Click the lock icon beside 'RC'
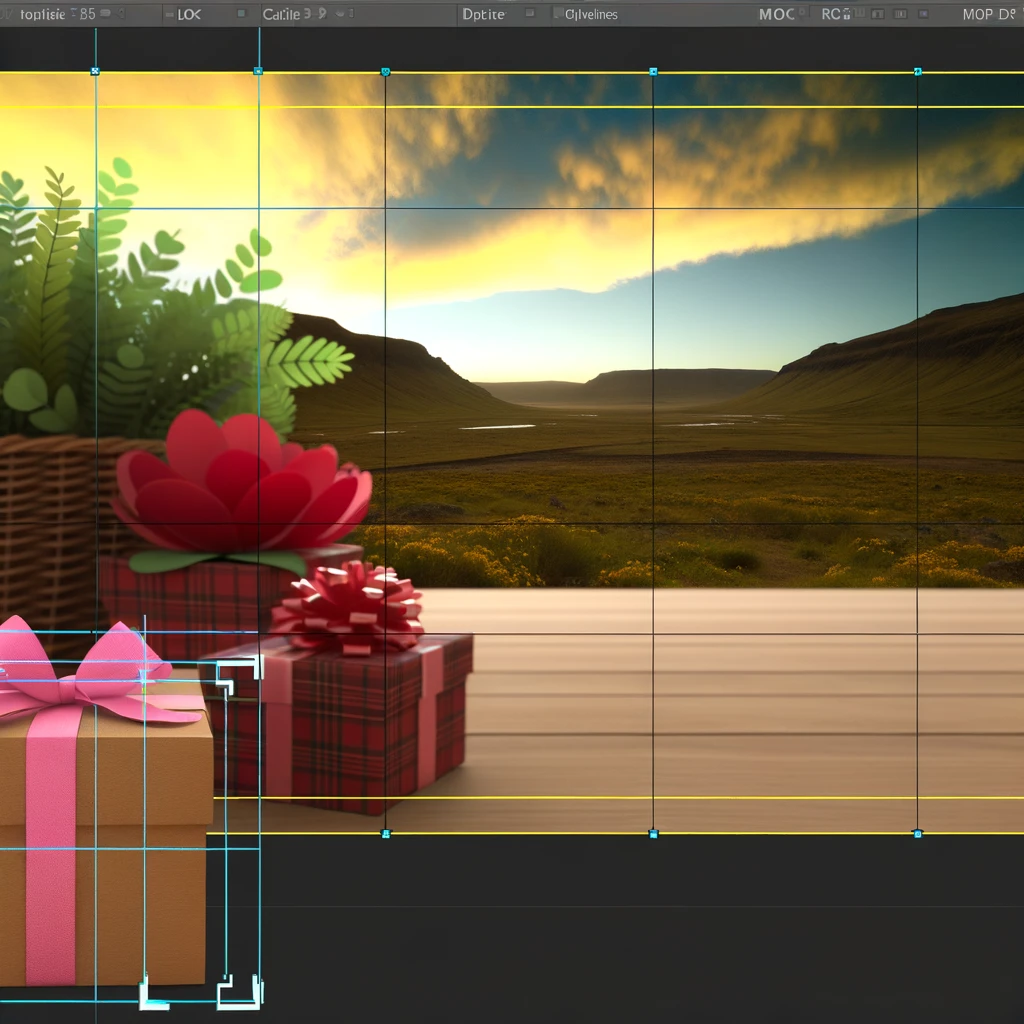1024x1024 pixels. pyautogui.click(x=847, y=14)
